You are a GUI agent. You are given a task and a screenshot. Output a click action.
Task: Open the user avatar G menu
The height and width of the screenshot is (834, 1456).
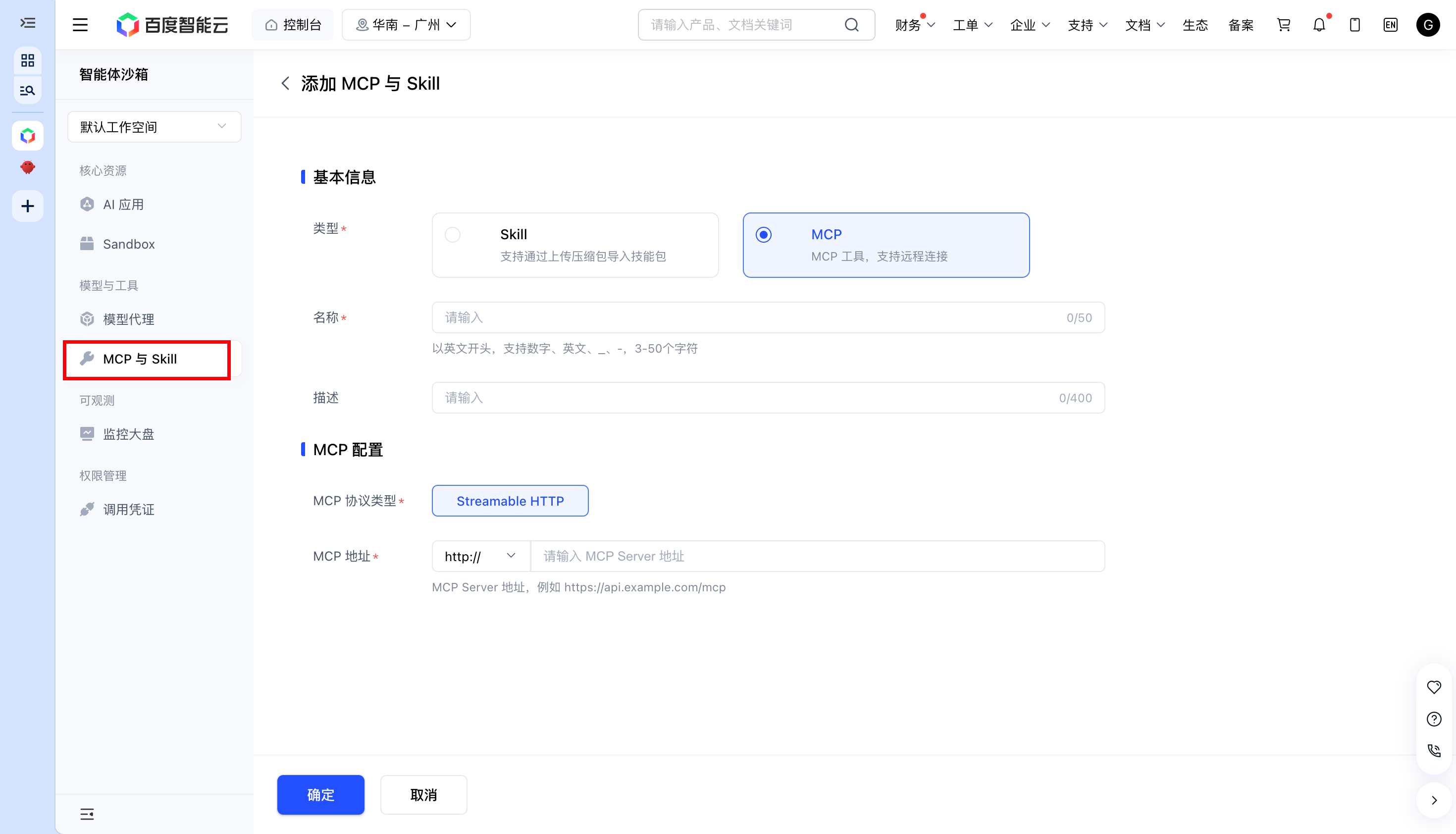[1428, 25]
